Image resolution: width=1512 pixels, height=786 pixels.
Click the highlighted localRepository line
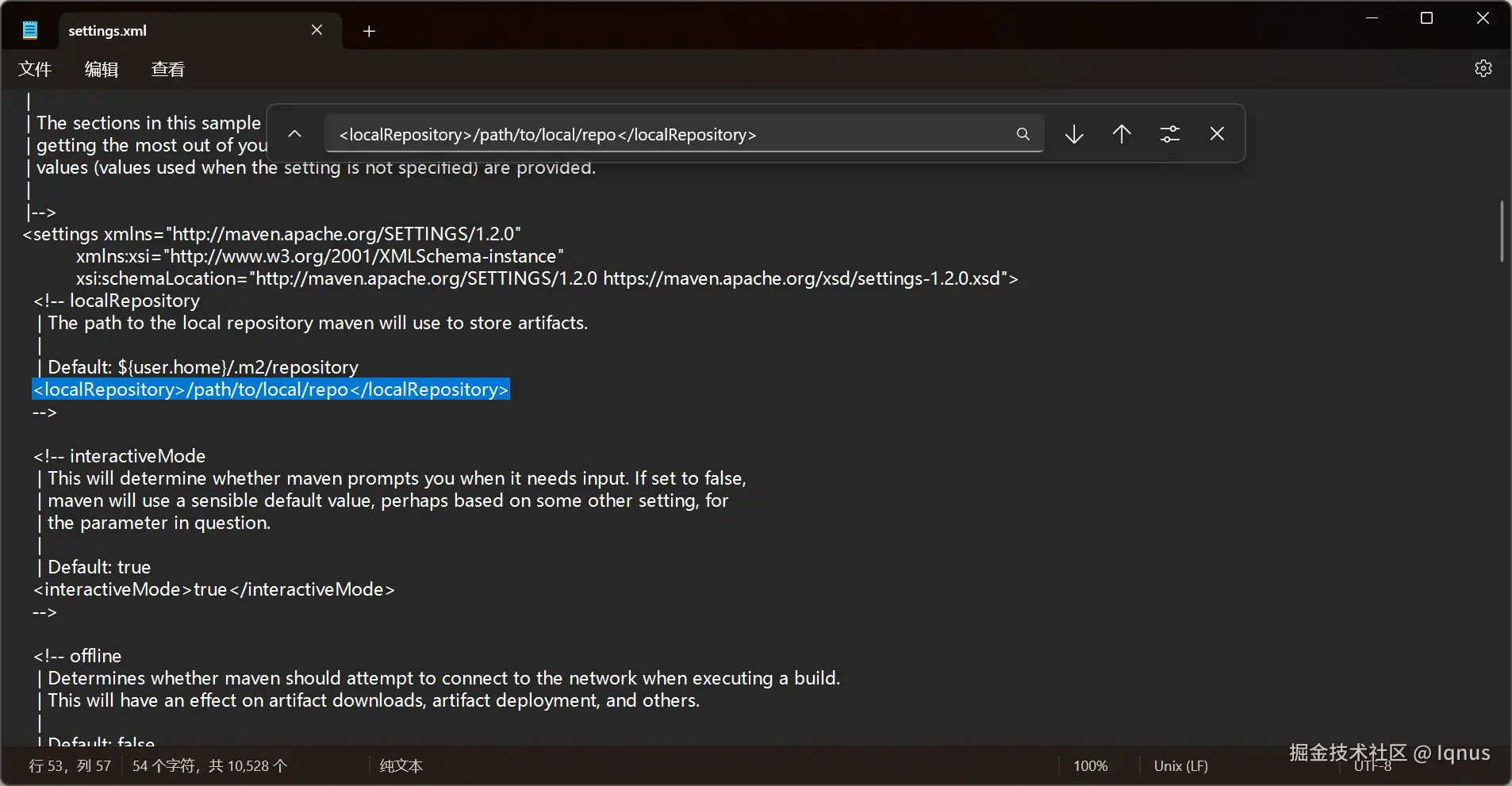point(271,389)
